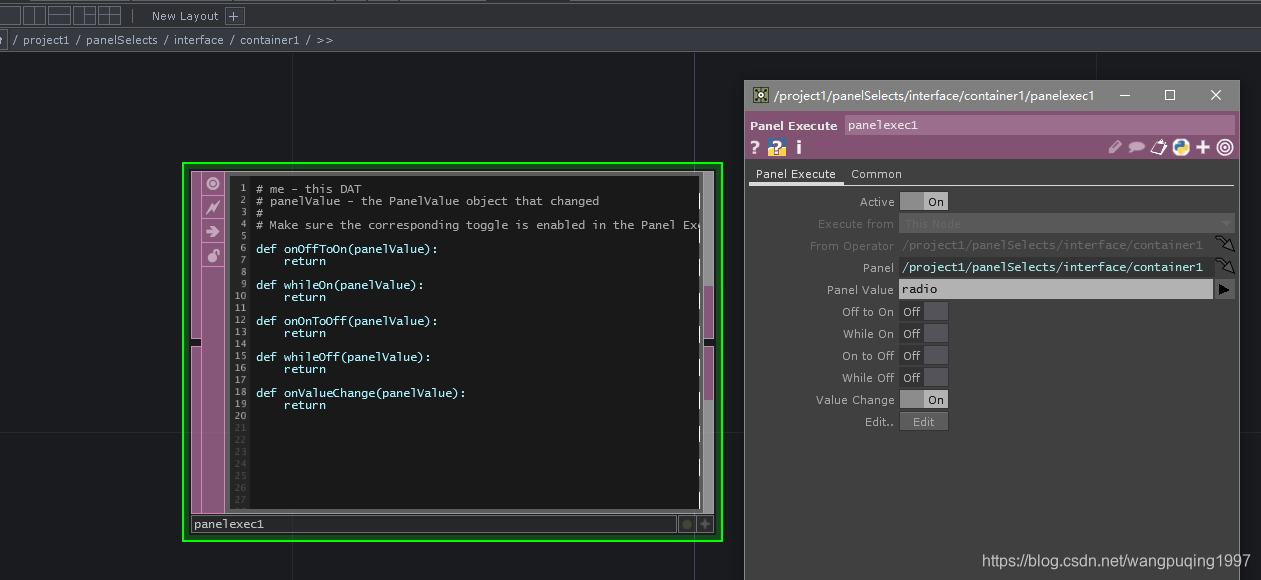
Task: Open operator help question mark icon
Action: coord(756,147)
